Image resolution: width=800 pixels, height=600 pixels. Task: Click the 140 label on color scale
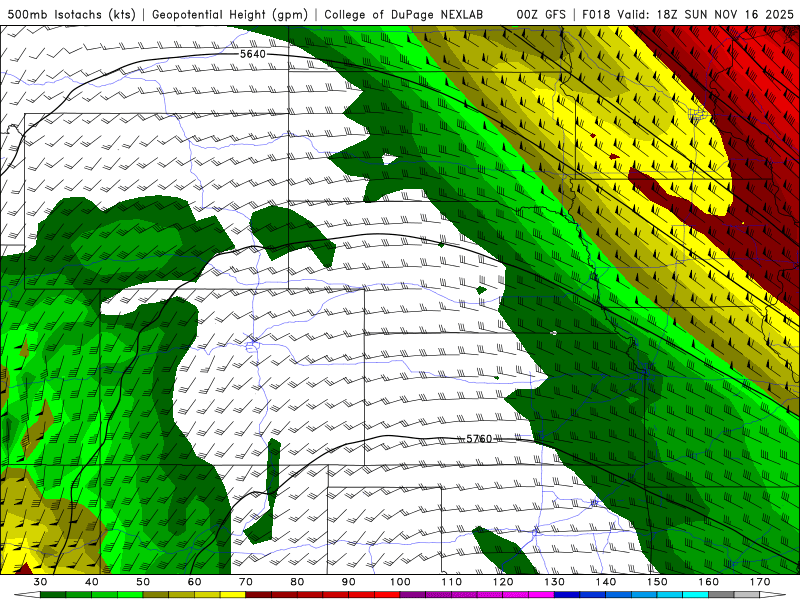pyautogui.click(x=606, y=582)
